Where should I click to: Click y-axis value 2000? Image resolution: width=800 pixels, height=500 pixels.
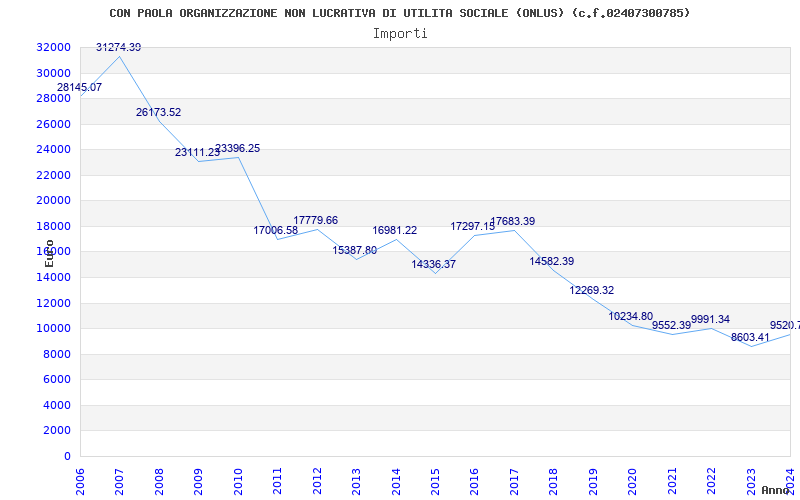click(x=56, y=431)
